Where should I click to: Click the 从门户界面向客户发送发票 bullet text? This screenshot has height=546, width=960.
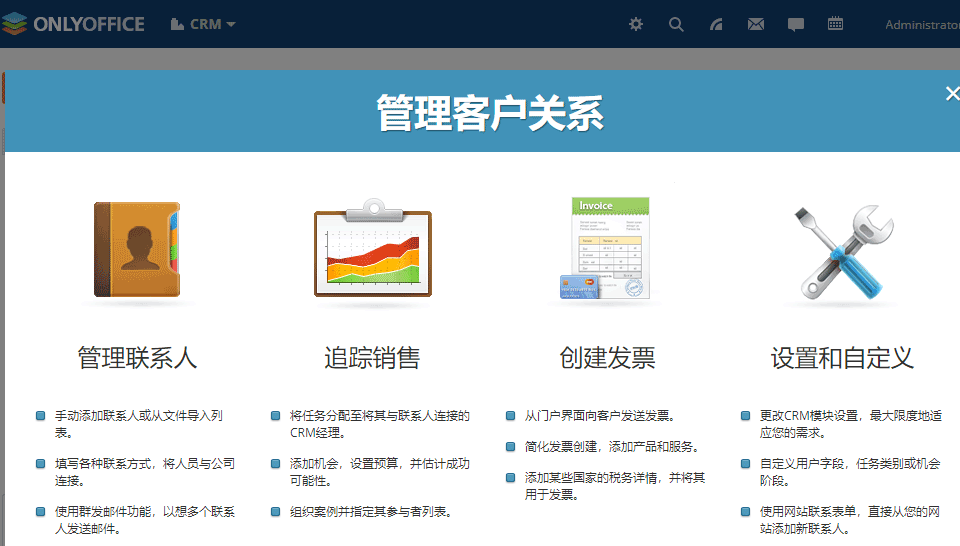[x=600, y=415]
